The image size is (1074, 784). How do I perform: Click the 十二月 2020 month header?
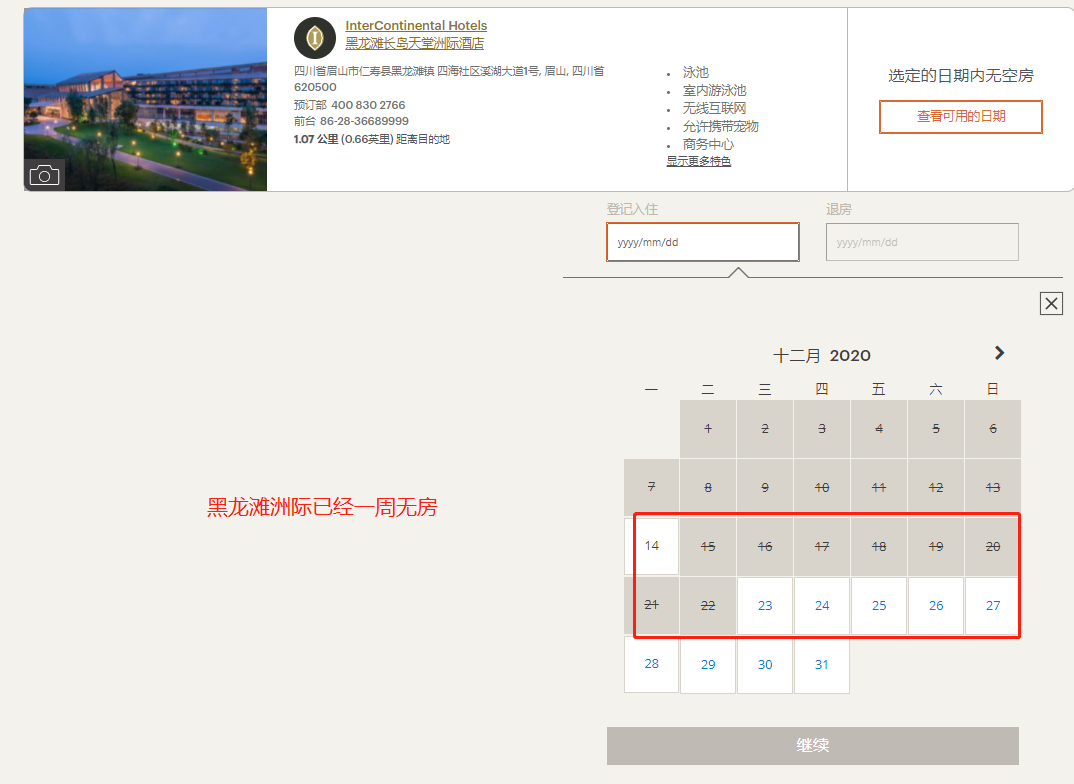(x=822, y=355)
